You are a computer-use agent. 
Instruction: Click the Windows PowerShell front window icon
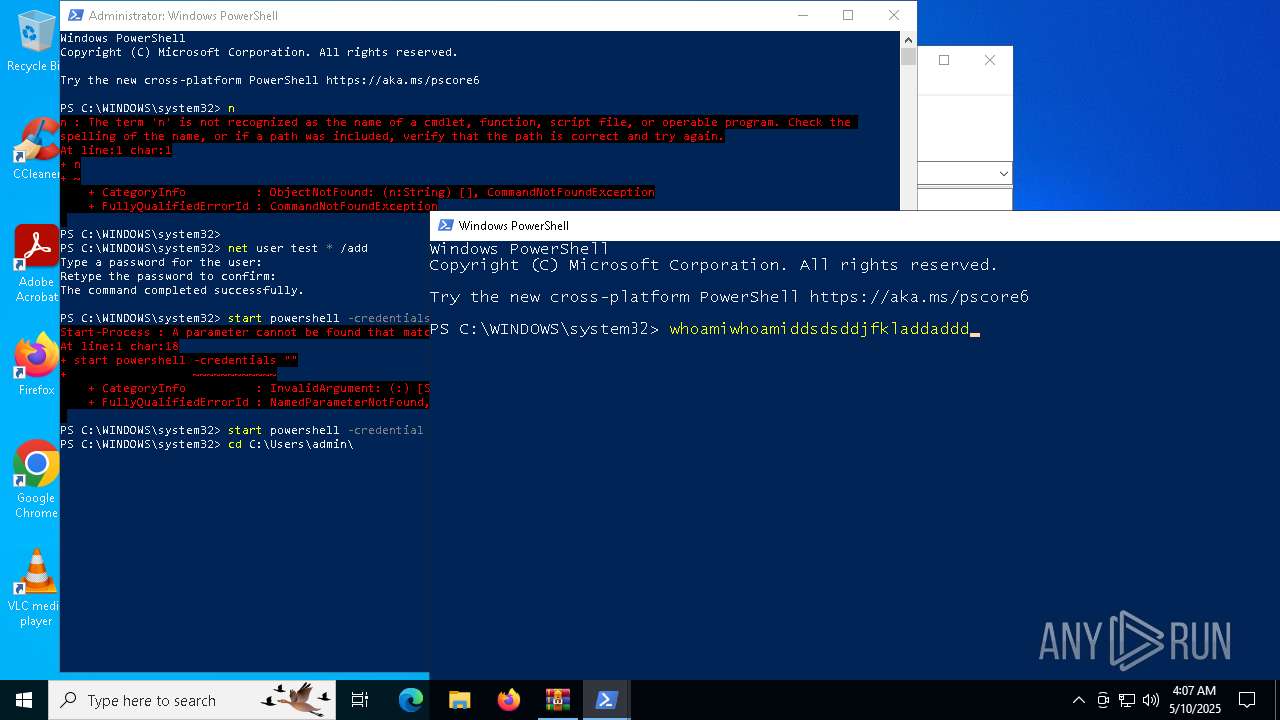445,226
